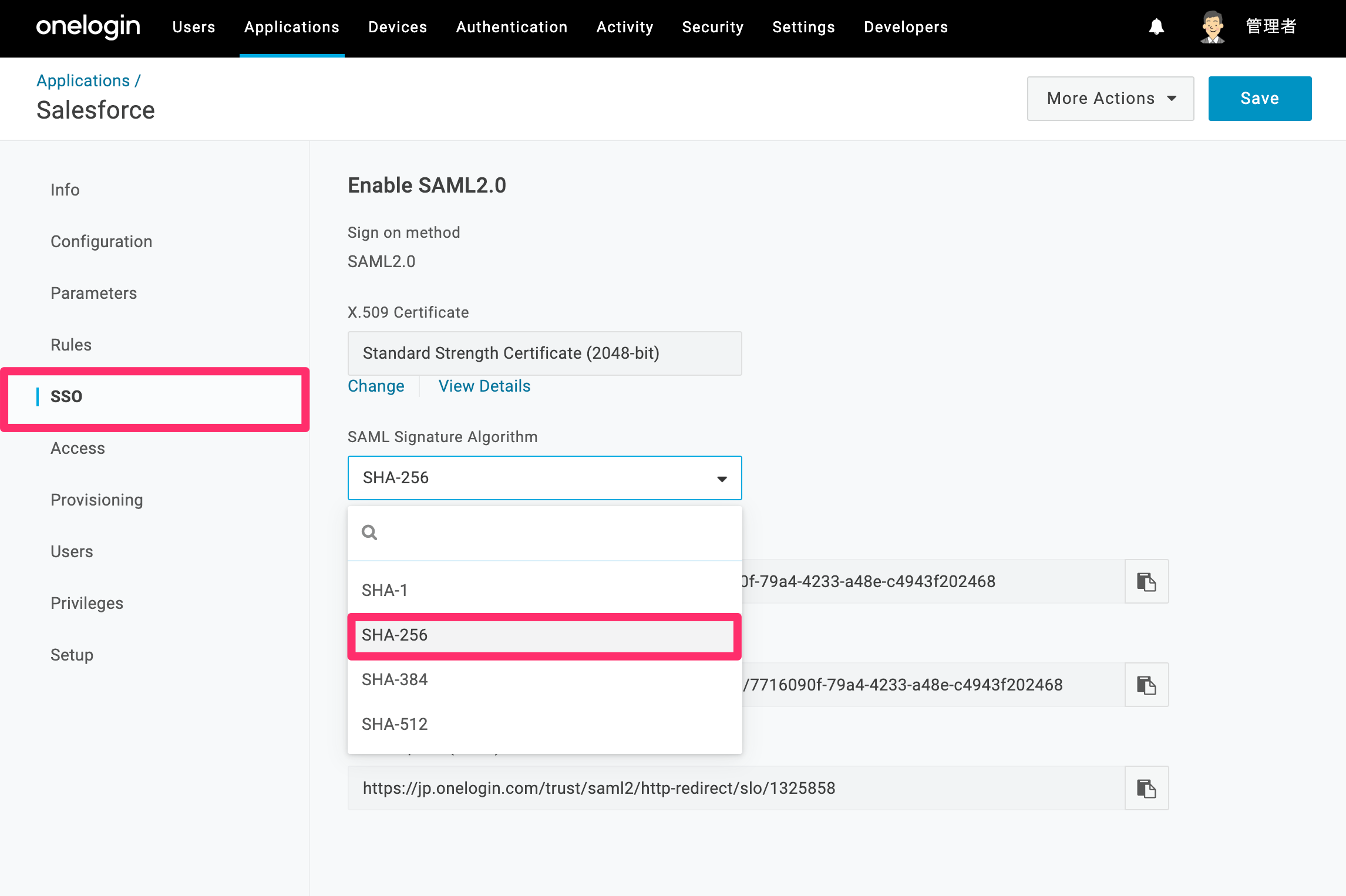Image resolution: width=1346 pixels, height=896 pixels.
Task: Select SHA-1 from the algorithm list
Action: [x=544, y=590]
